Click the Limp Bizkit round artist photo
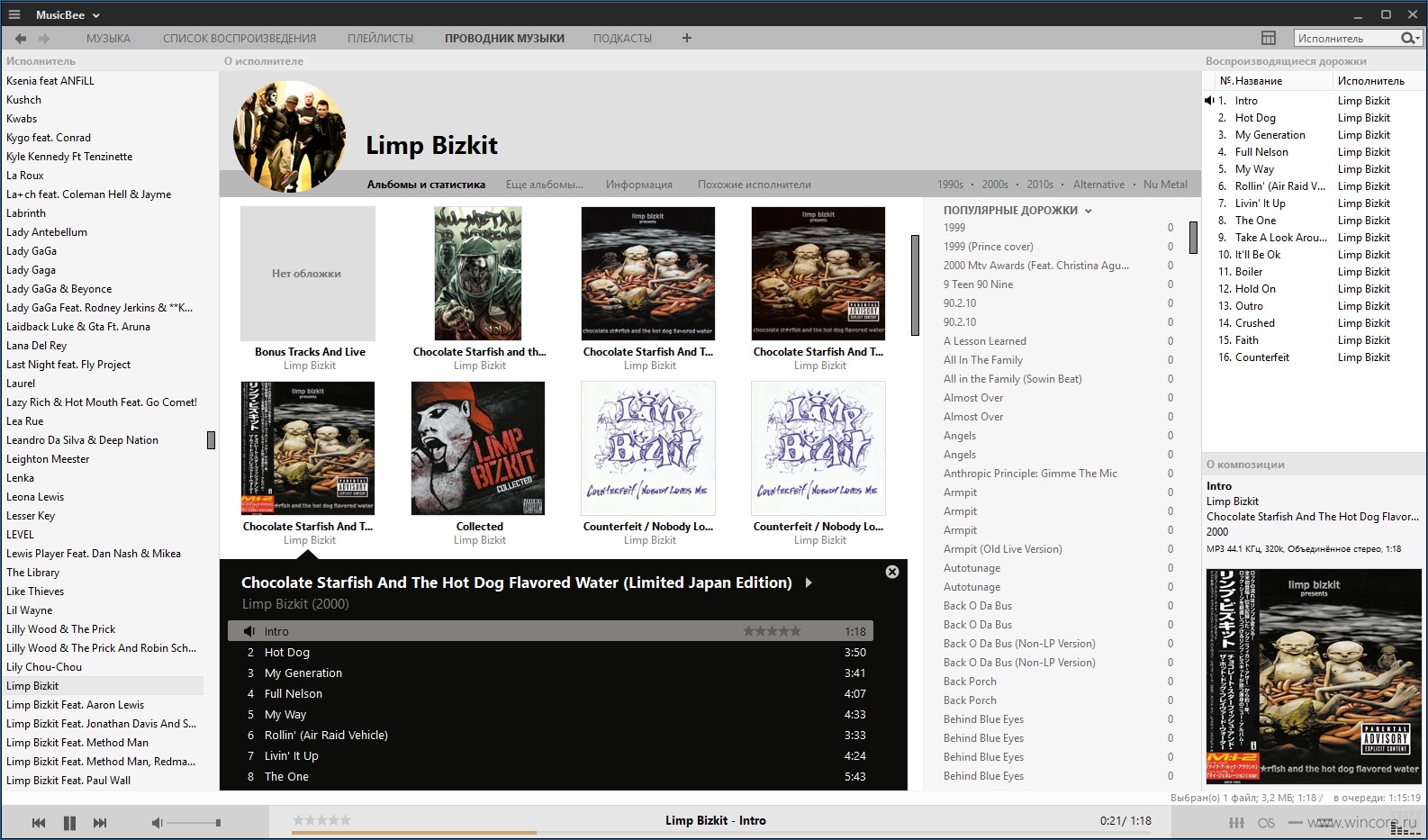 (290, 137)
